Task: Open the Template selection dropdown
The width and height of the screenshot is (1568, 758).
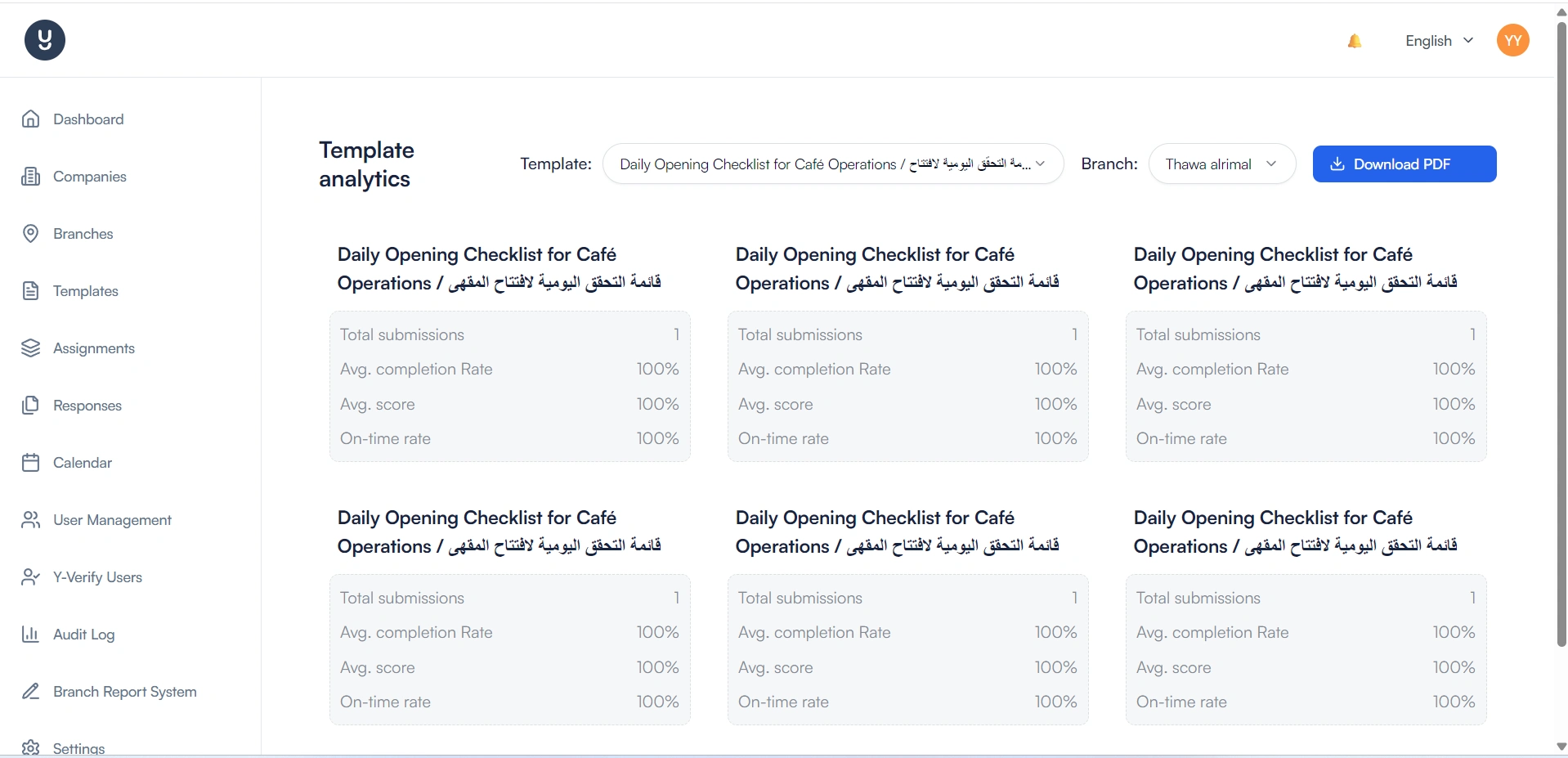Action: pyautogui.click(x=832, y=164)
